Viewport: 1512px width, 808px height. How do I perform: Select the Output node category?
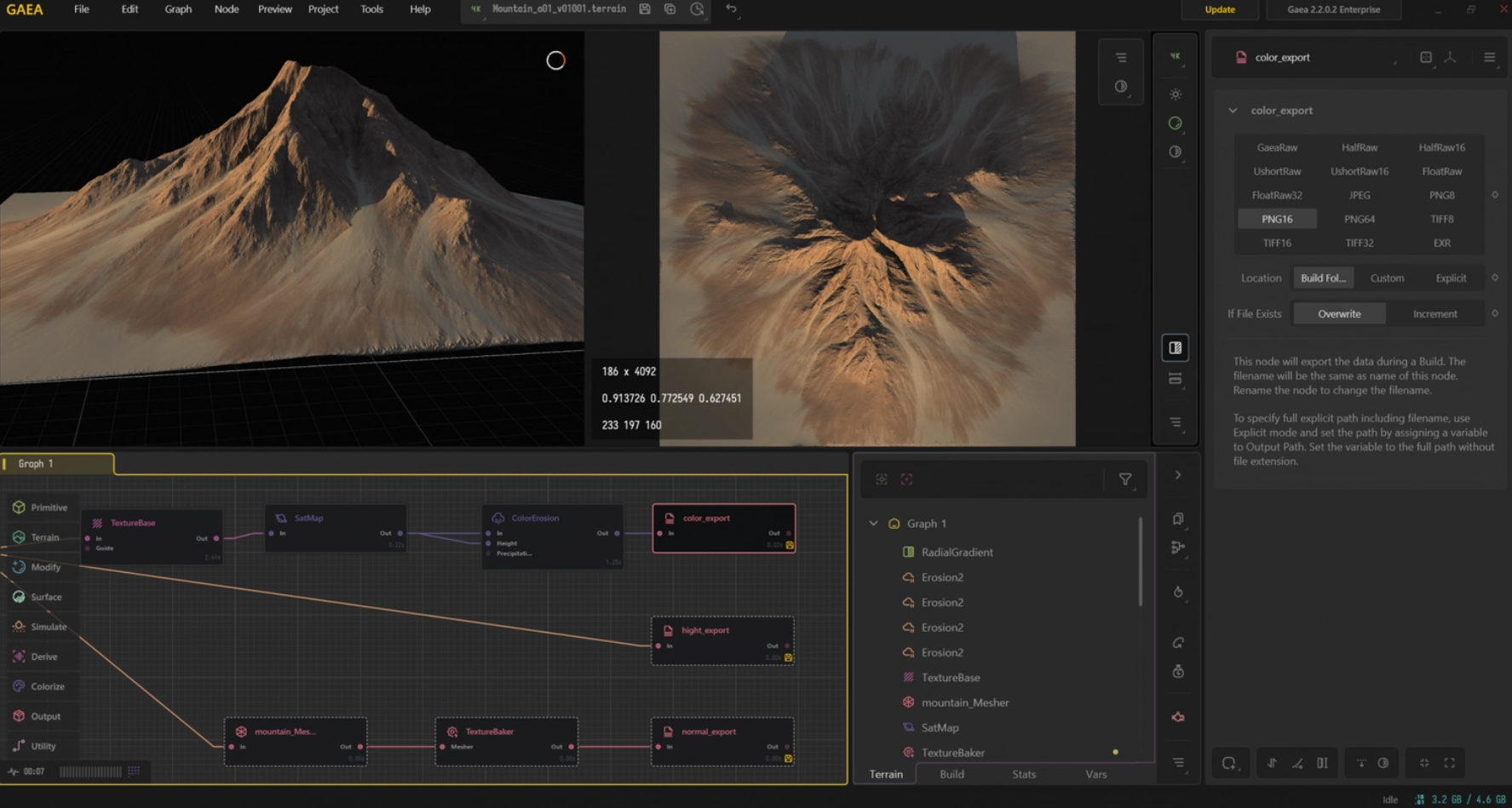[x=40, y=716]
